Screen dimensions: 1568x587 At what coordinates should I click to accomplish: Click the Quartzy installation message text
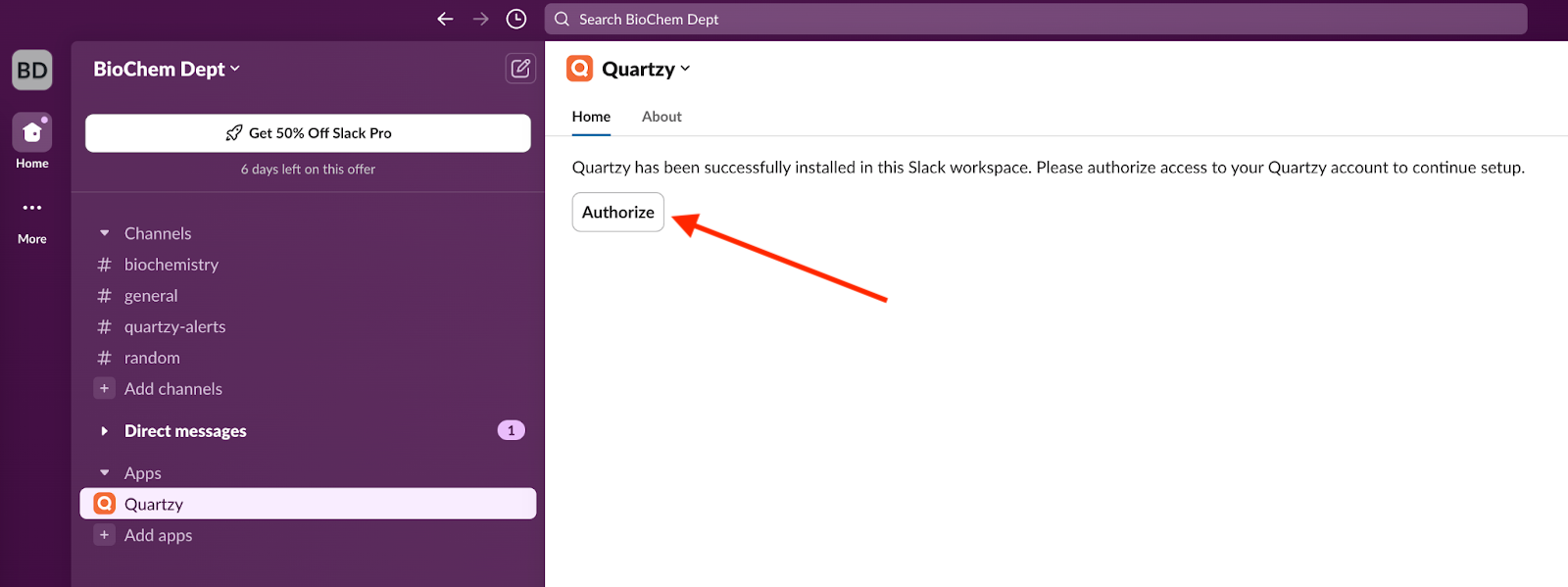pos(1048,168)
